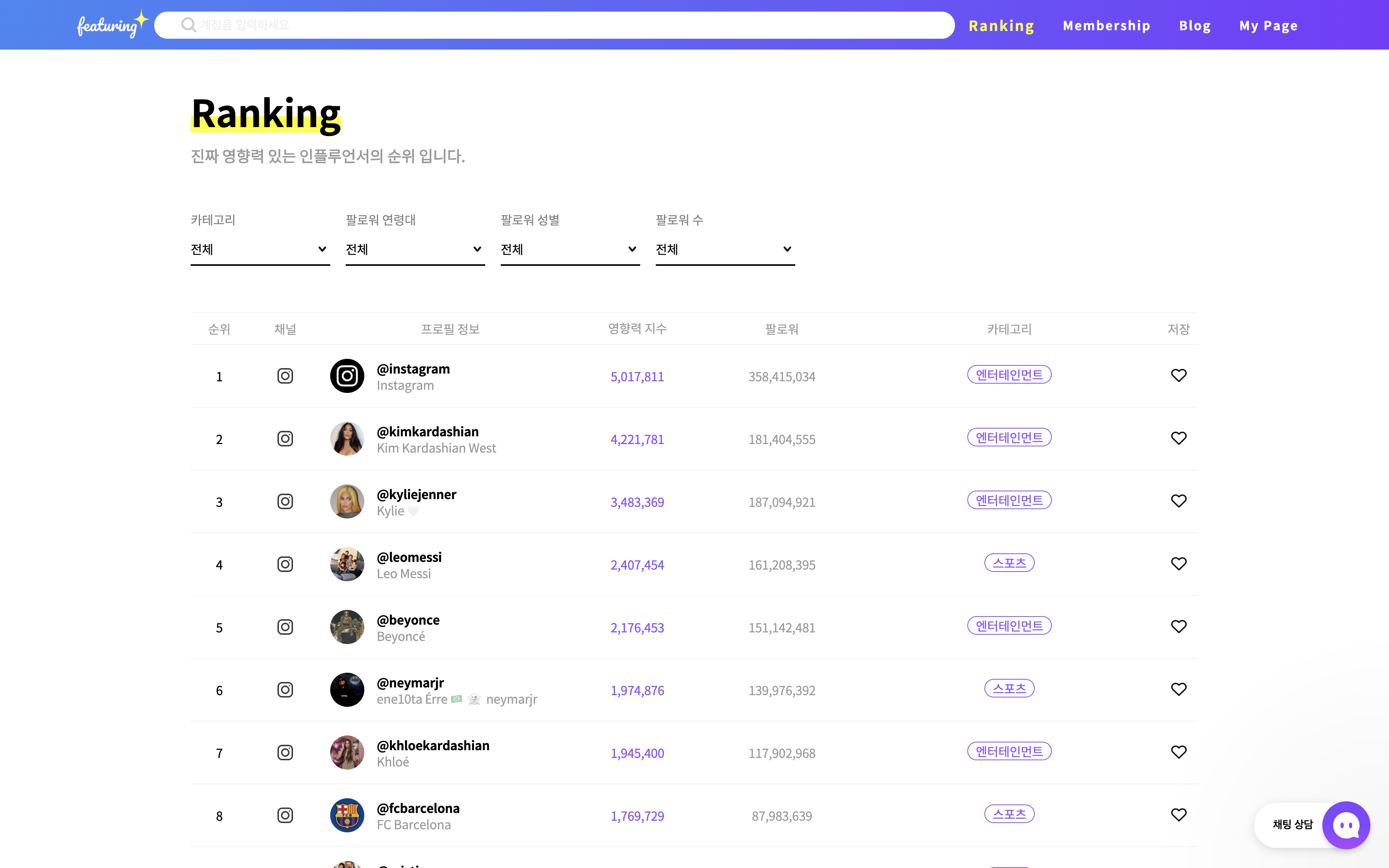Open the @kyliejenner profile picture
Viewport: 1389px width, 868px height.
347,502
